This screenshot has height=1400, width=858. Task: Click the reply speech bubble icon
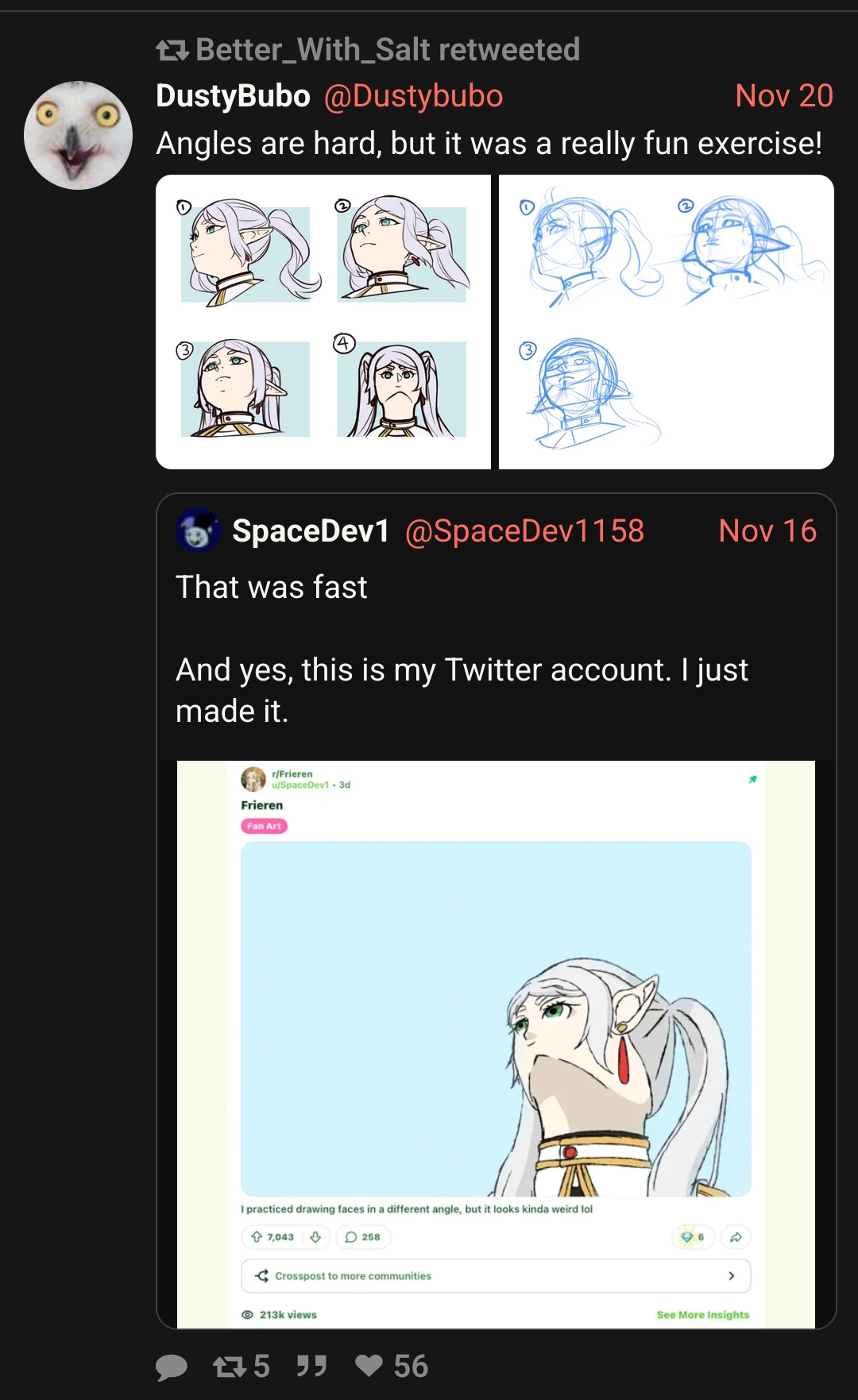coord(171,1367)
